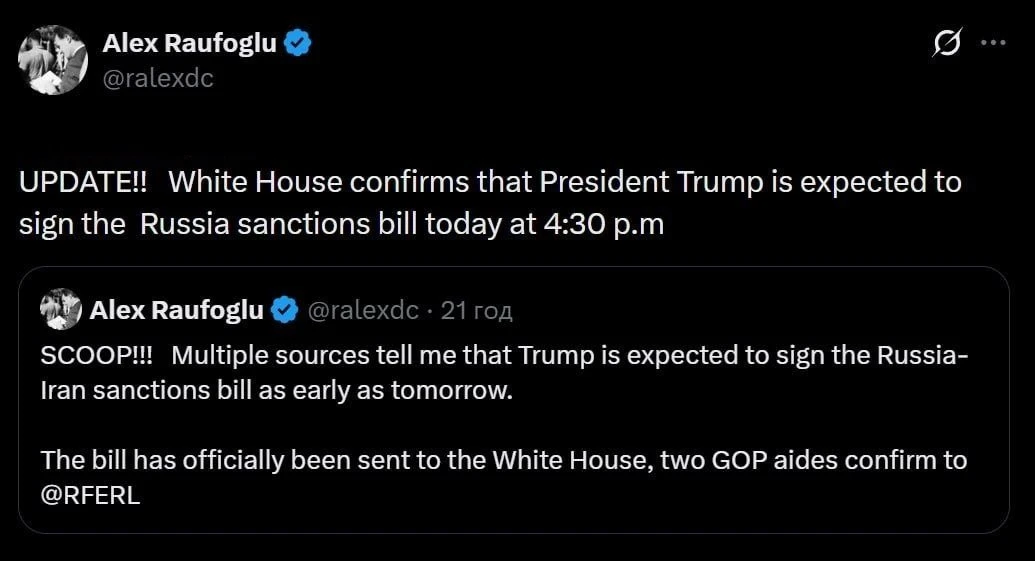Click The bill has officially been sent line
The width and height of the screenshot is (1035, 561).
pyautogui.click(x=504, y=460)
